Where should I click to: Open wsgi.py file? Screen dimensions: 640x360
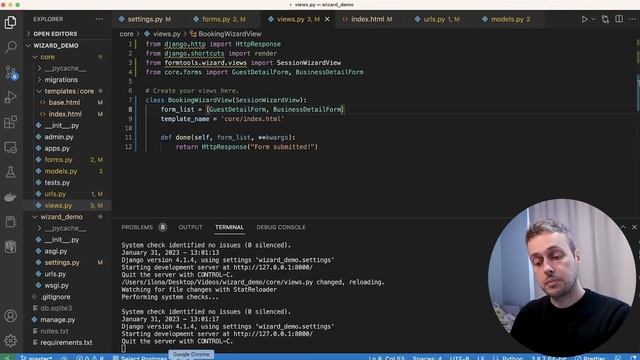pos(56,285)
